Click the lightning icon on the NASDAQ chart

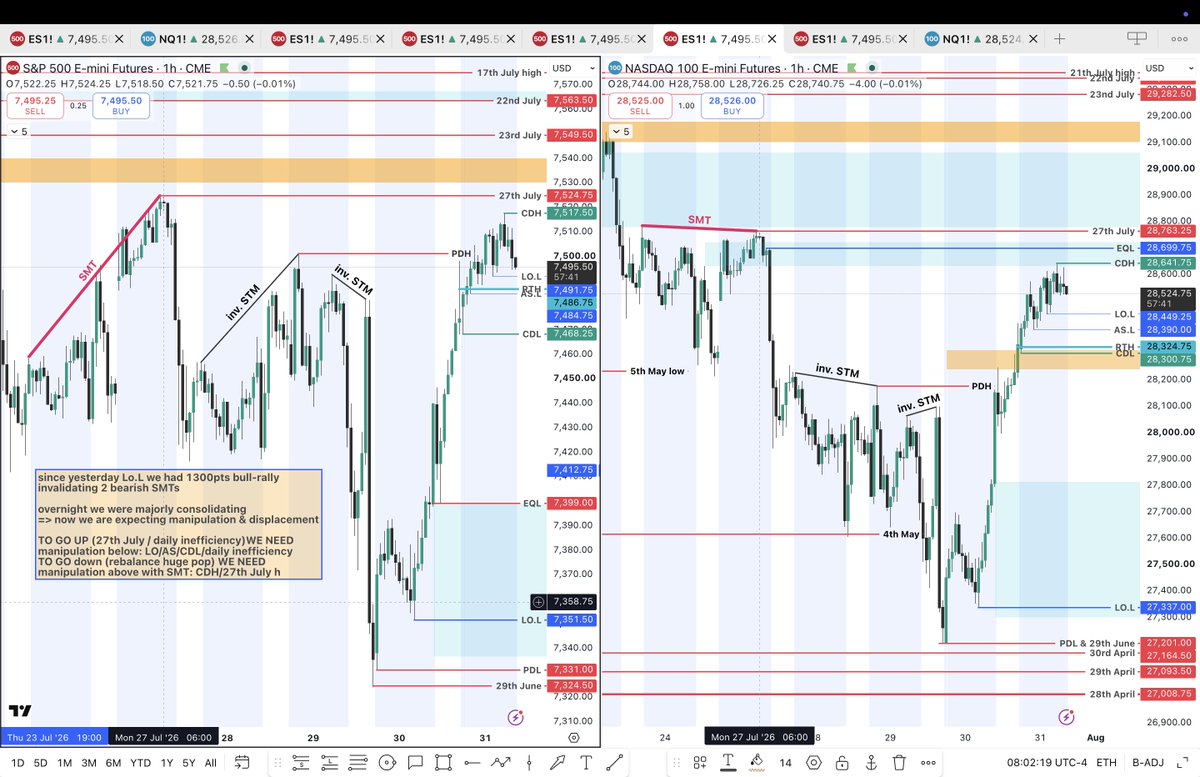click(1065, 717)
